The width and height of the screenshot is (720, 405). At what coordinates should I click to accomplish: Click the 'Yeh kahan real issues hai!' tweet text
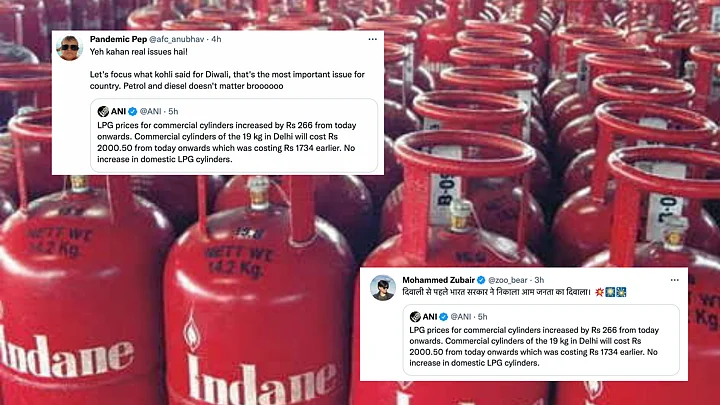(139, 51)
